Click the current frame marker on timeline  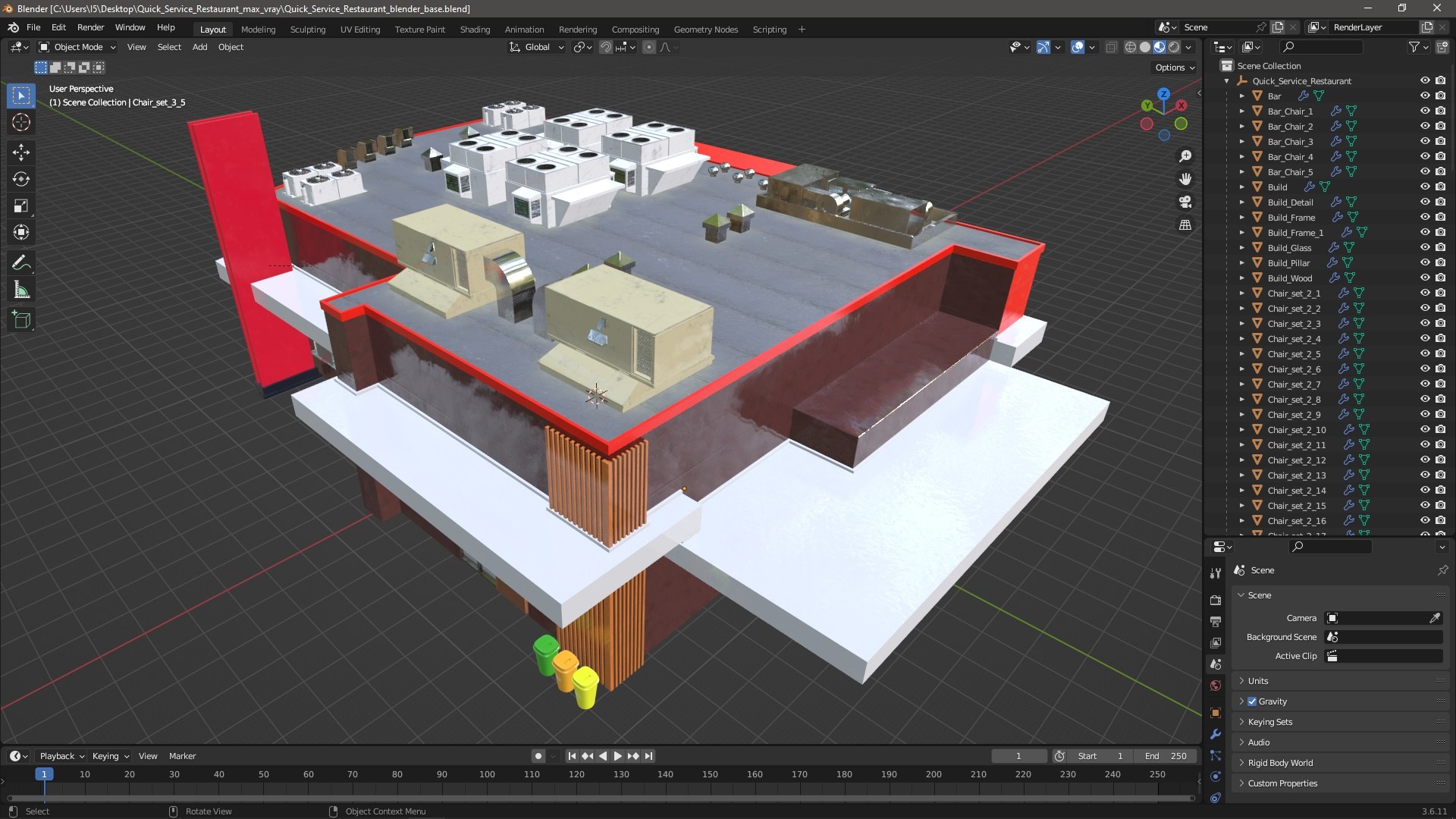tap(44, 774)
